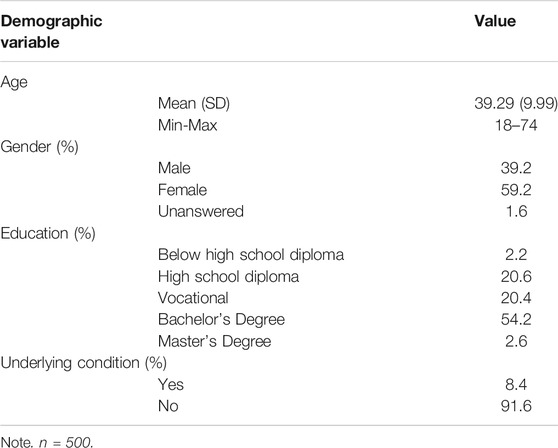Click the High school diploma label
The width and height of the screenshot is (558, 448).
pyautogui.click(x=228, y=277)
